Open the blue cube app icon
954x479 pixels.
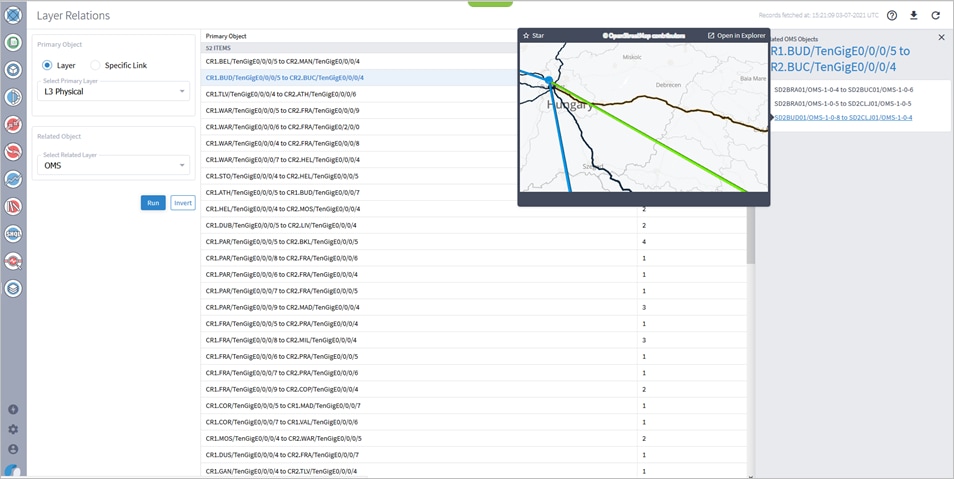coord(13,70)
